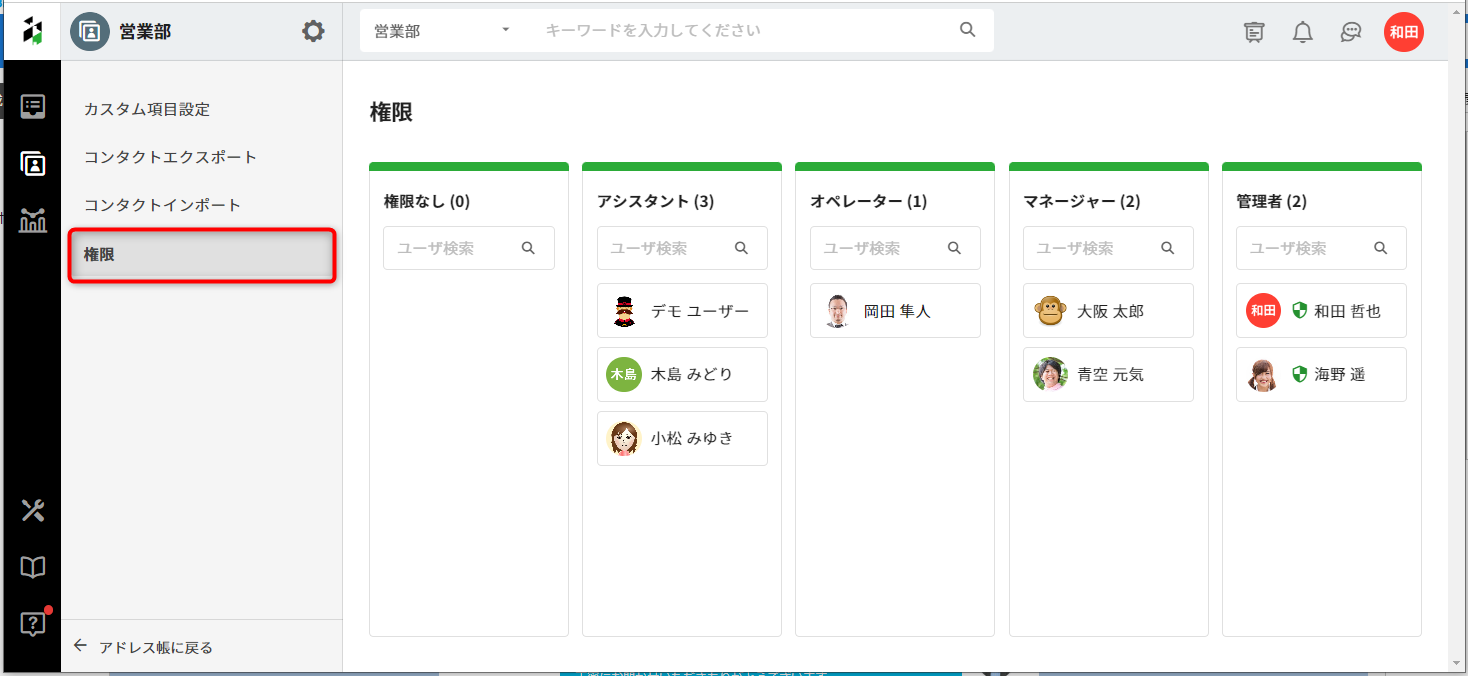The height and width of the screenshot is (676, 1468).
Task: Open コンタクトインポート menu item
Action: (x=162, y=205)
